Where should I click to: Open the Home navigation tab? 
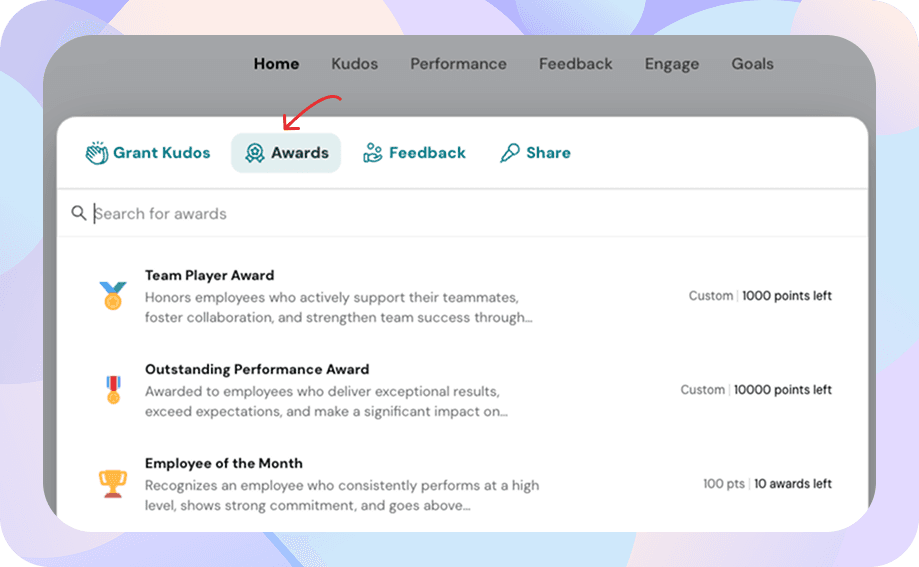(x=276, y=64)
